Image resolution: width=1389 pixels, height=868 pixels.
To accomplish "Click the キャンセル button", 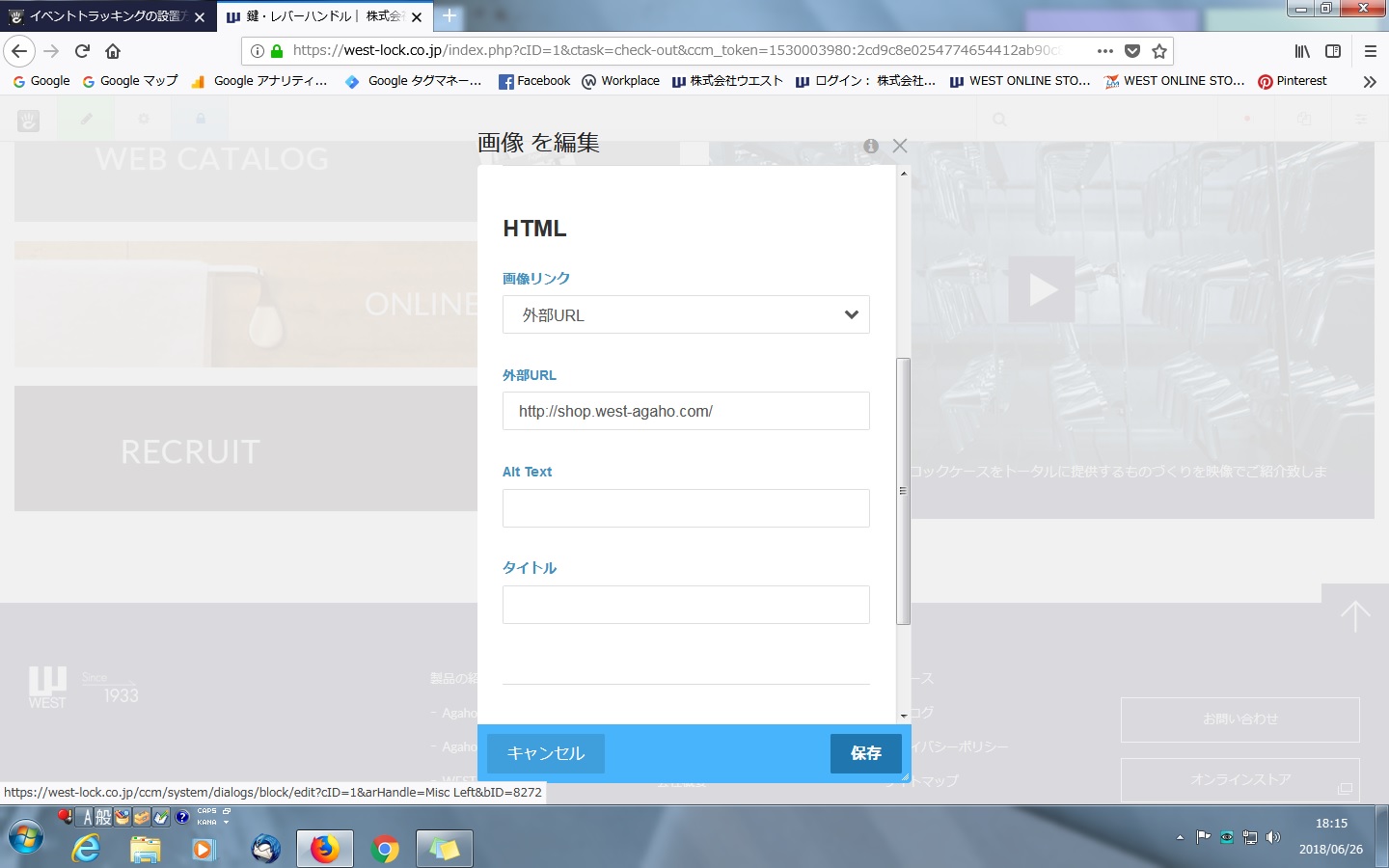I will 546,753.
